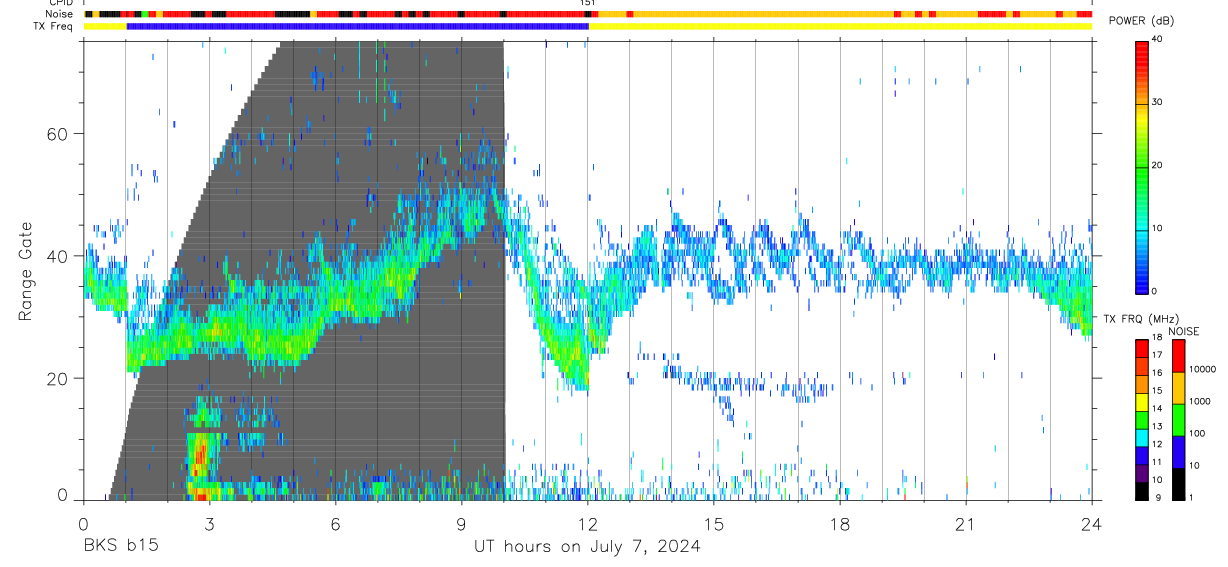Click the yellow 14 MHz segment of TX FRQ colorbar
The image size is (1228, 567).
(x=1141, y=400)
